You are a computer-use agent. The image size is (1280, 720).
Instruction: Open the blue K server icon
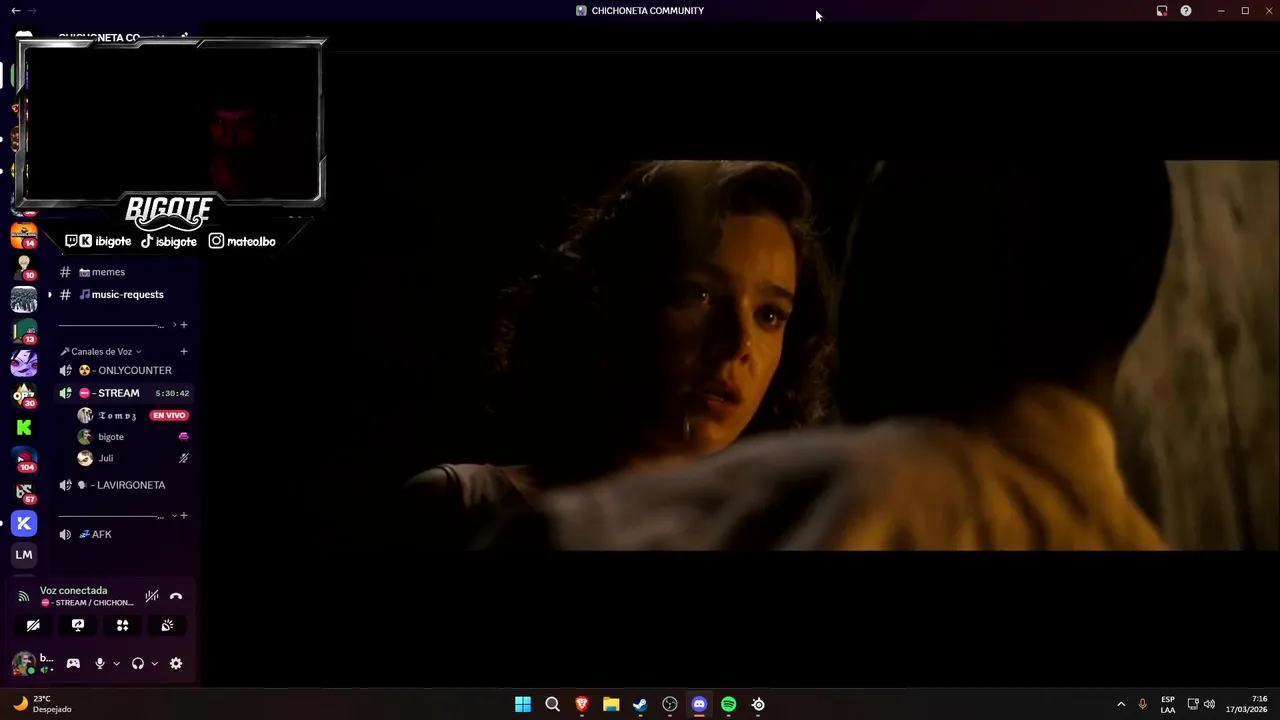pyautogui.click(x=24, y=523)
